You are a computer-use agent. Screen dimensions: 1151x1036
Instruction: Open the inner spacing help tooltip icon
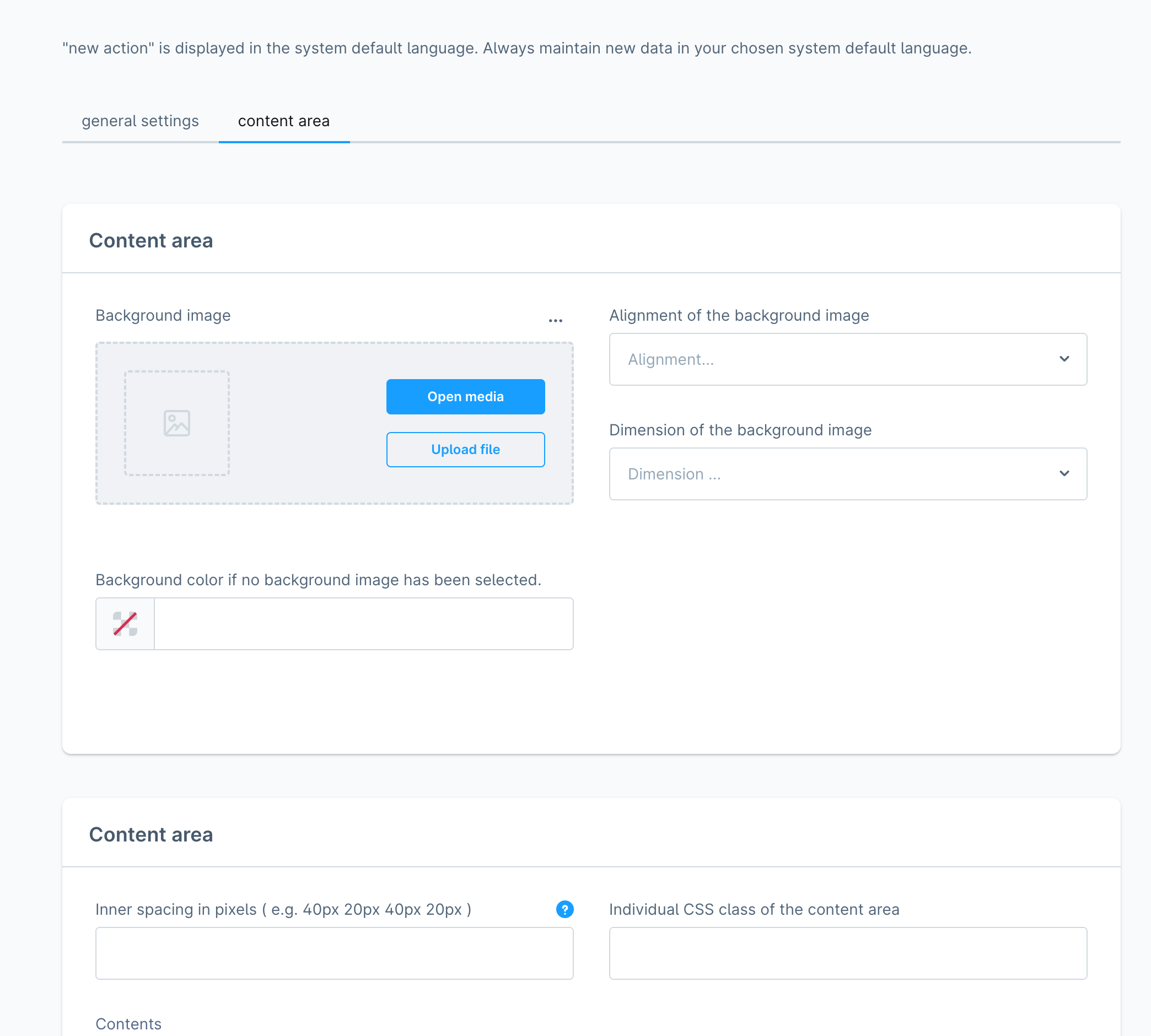point(564,909)
